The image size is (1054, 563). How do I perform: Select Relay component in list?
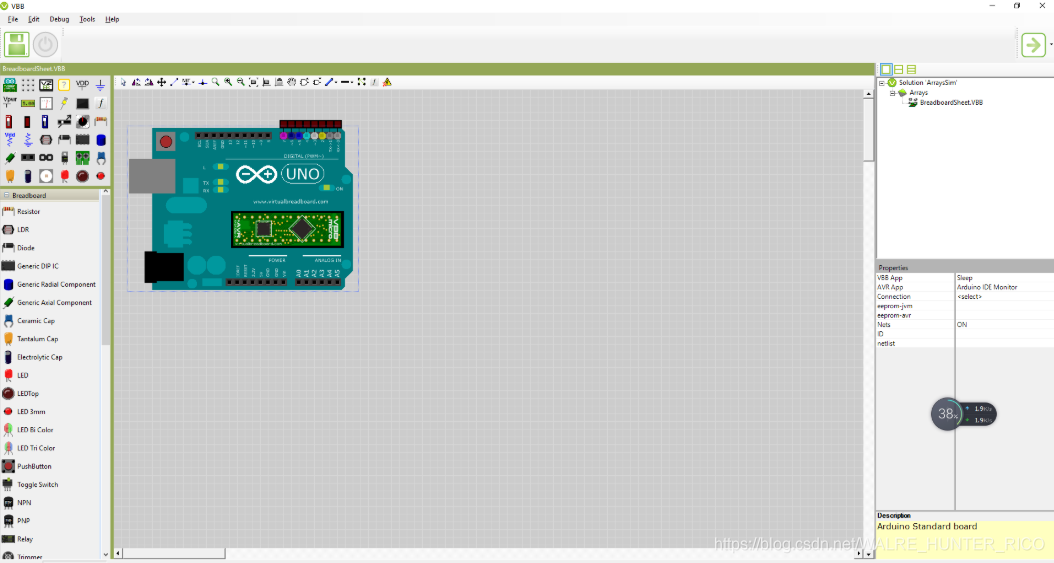point(25,539)
